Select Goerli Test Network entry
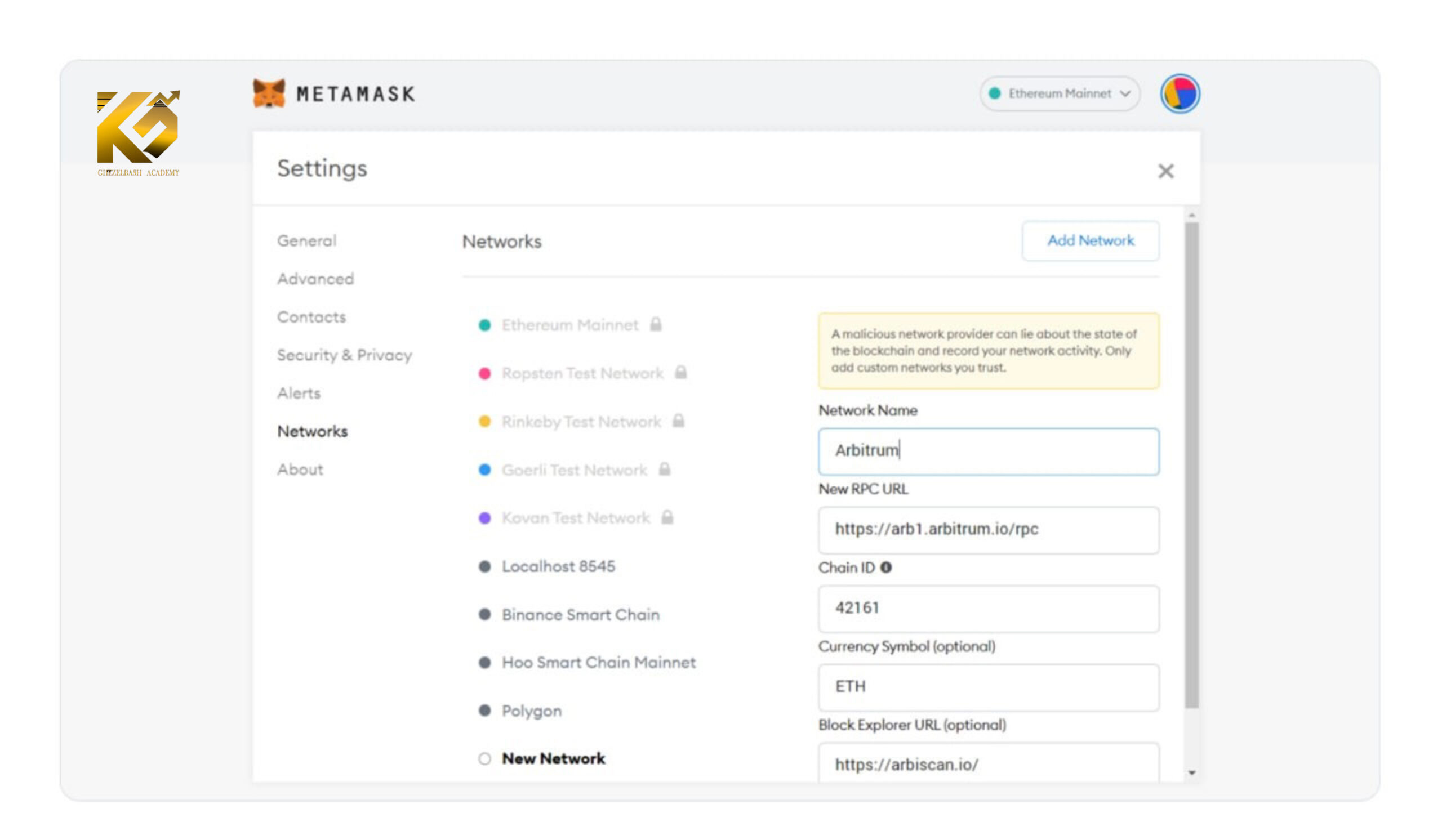 point(575,470)
